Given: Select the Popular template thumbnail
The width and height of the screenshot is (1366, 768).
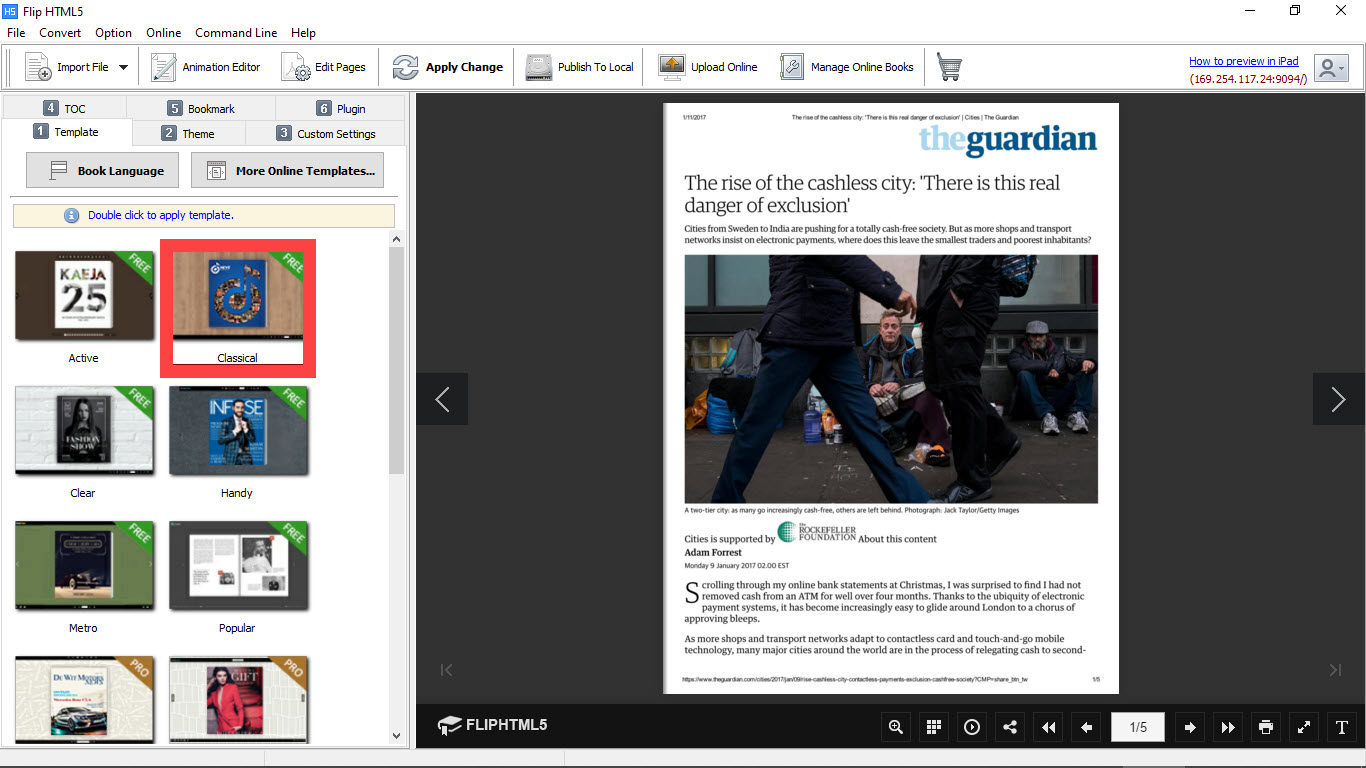Looking at the screenshot, I should coord(238,566).
